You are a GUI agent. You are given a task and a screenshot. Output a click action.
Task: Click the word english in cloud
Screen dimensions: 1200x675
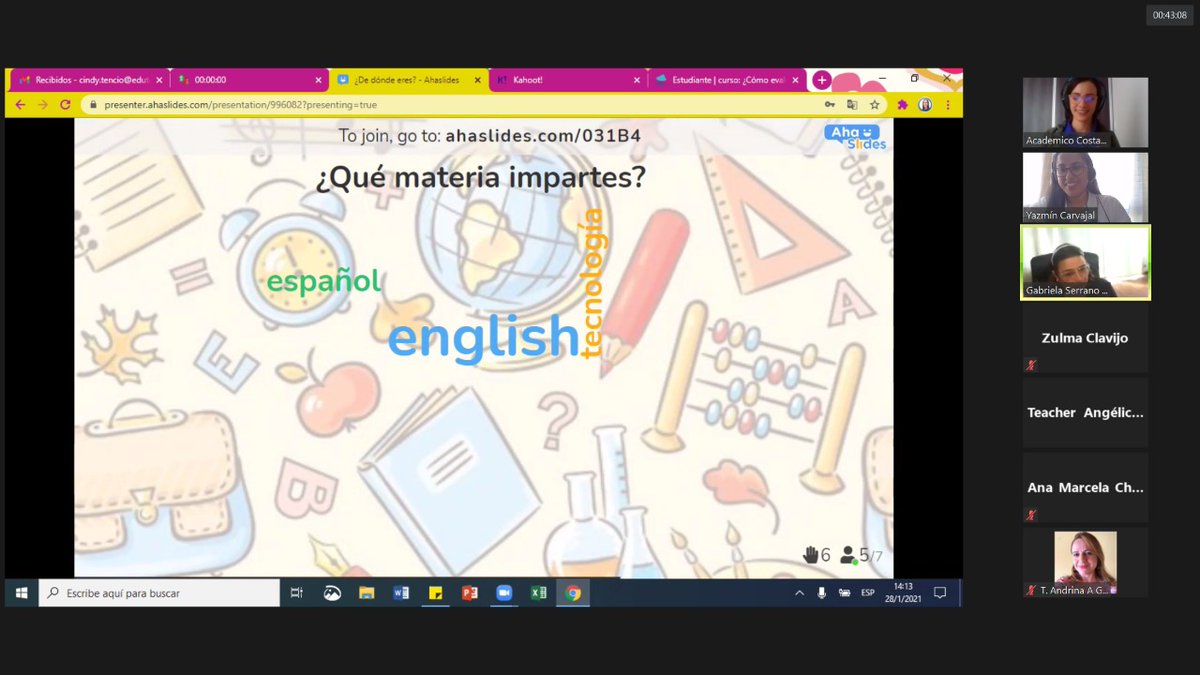483,337
